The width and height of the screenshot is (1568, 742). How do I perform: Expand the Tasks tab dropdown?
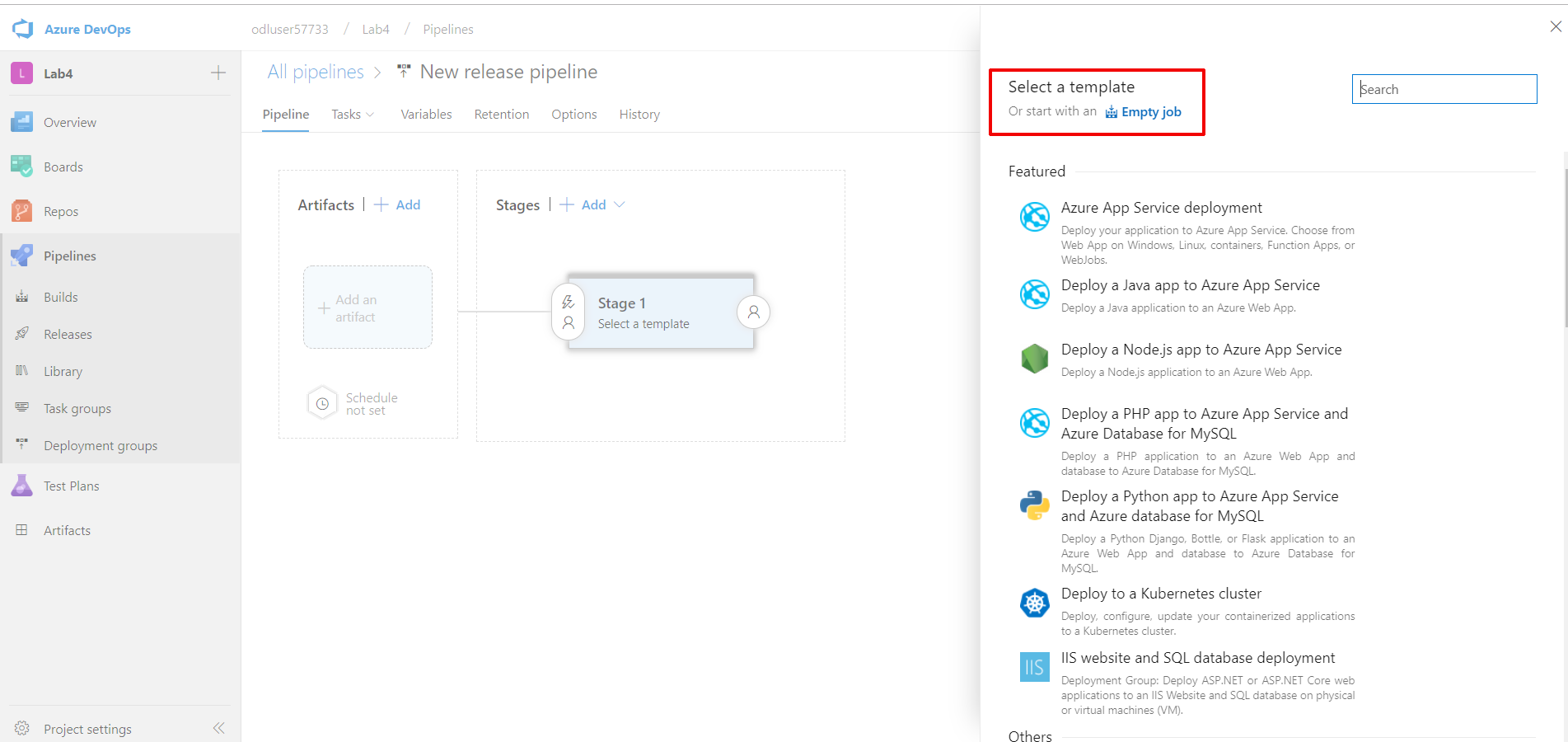370,115
